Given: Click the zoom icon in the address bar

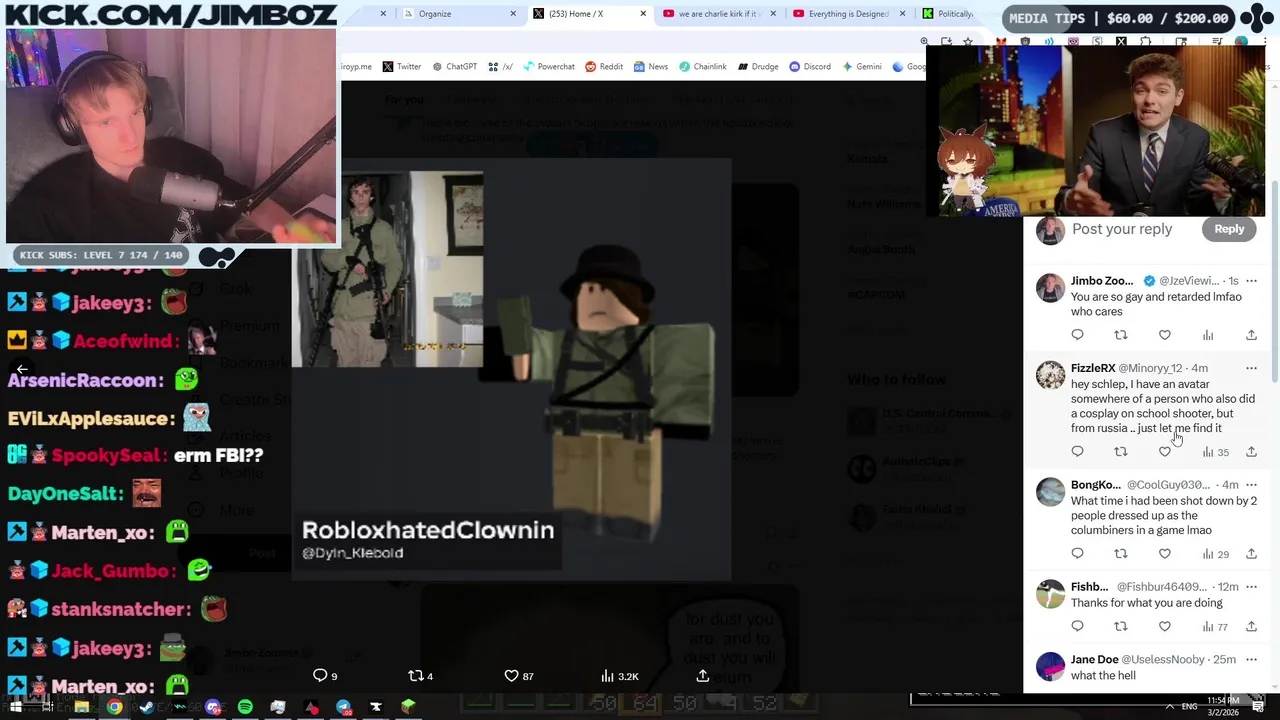Looking at the screenshot, I should (x=924, y=41).
